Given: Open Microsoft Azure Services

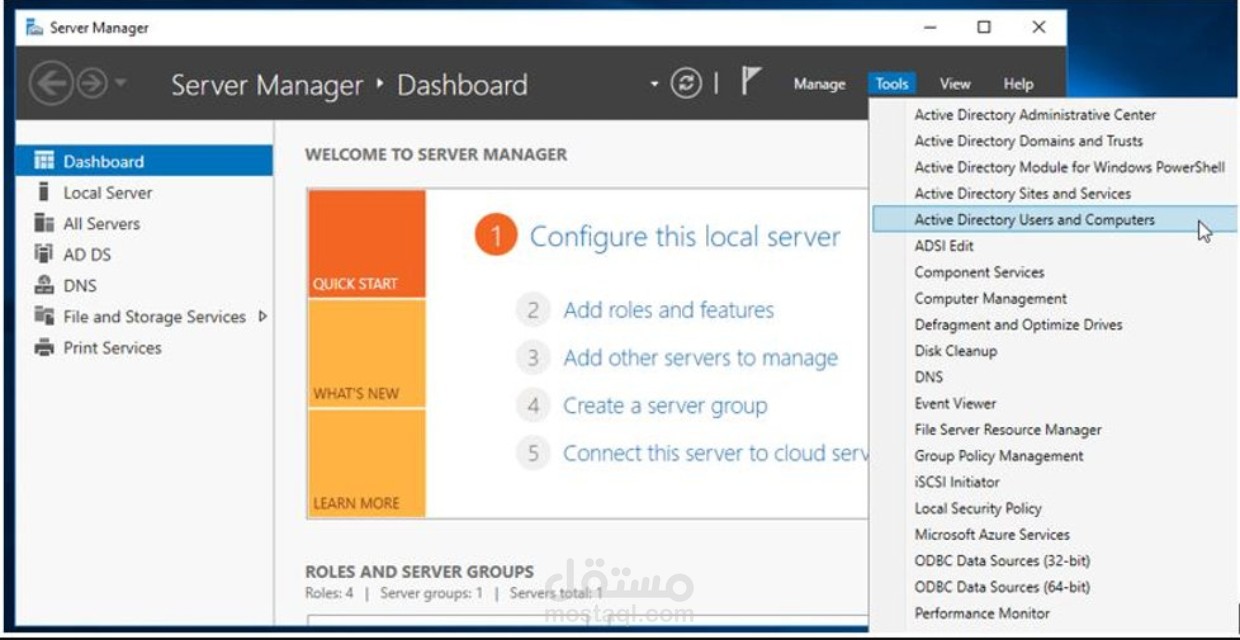Looking at the screenshot, I should coord(991,534).
